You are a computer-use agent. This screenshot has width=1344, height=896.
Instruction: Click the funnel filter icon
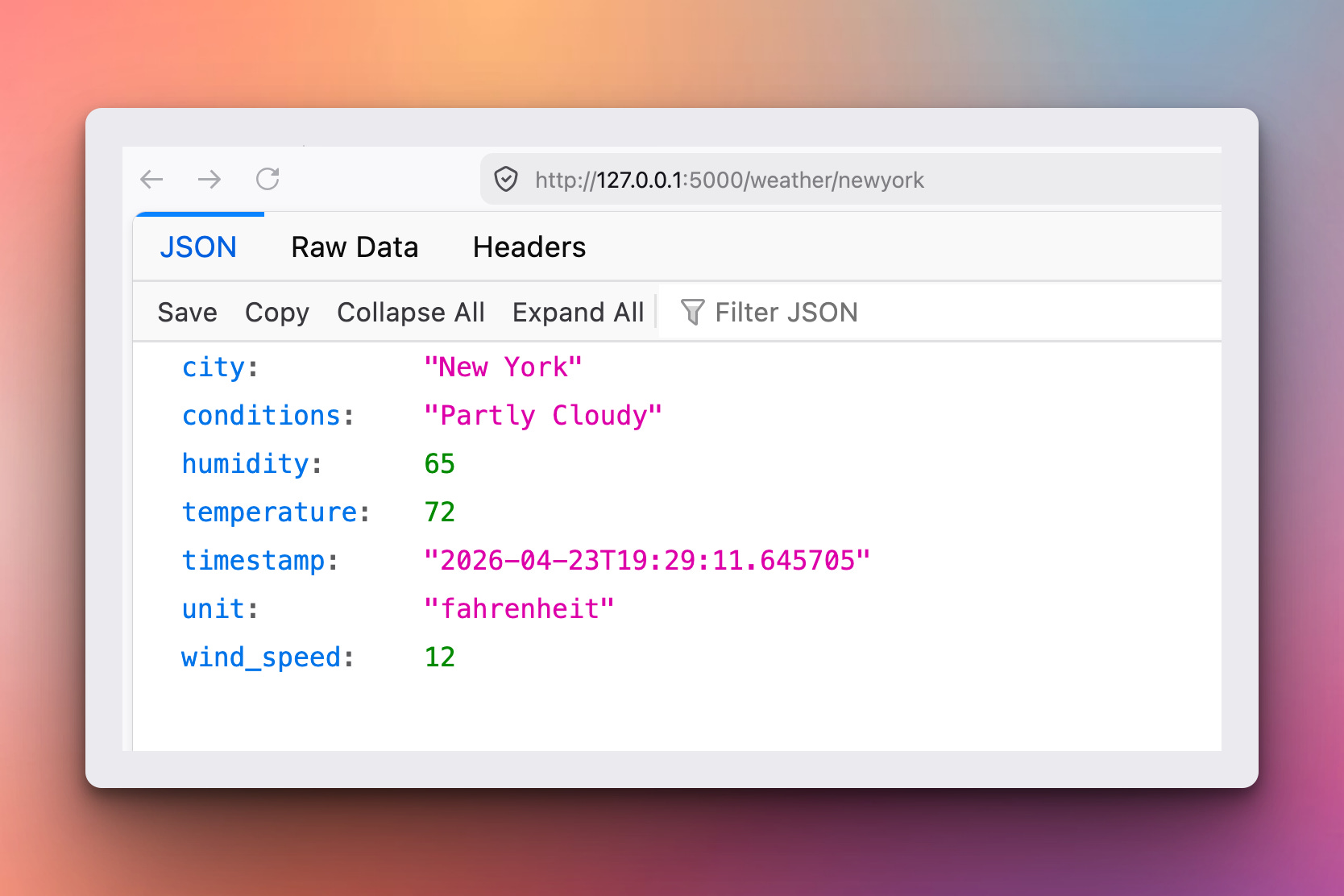(692, 312)
